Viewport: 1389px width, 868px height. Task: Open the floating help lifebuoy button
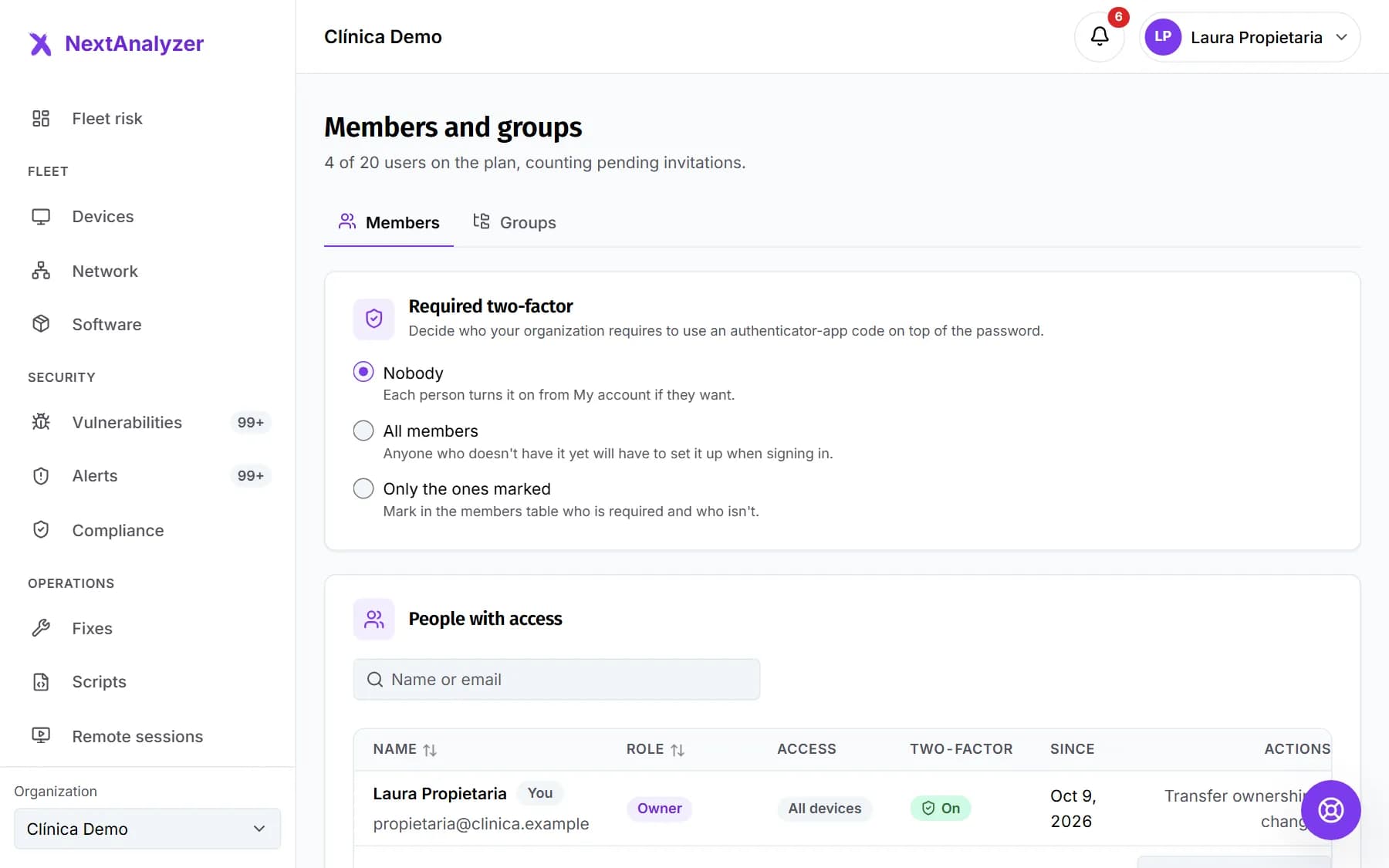click(1330, 810)
